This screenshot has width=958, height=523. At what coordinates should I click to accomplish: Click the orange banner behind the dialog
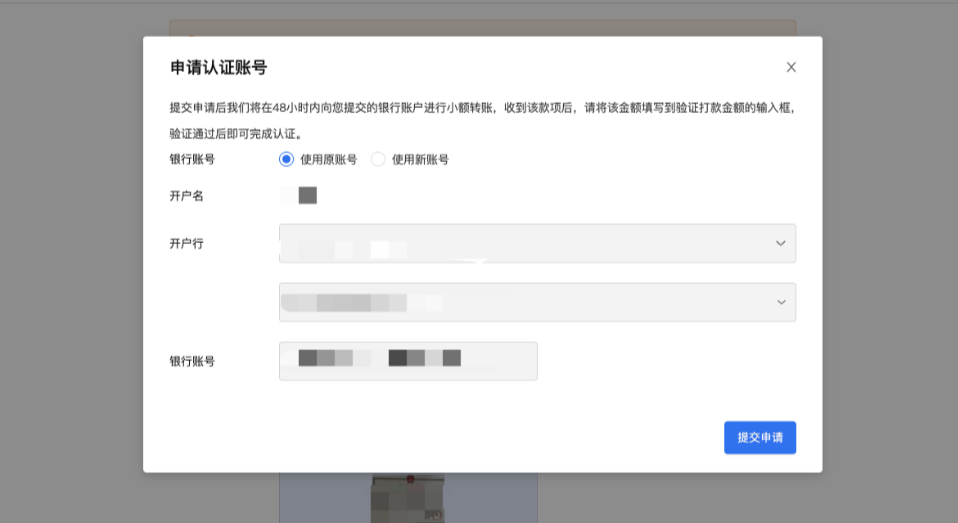point(482,28)
